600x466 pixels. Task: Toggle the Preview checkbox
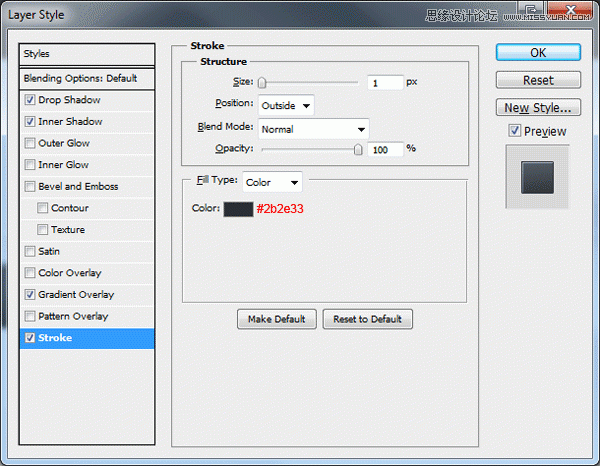(x=515, y=131)
